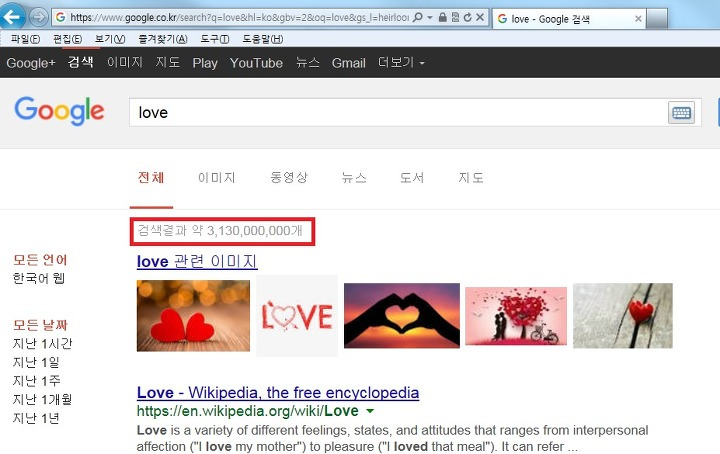Select the 모든 날짜 filter

coord(40,325)
